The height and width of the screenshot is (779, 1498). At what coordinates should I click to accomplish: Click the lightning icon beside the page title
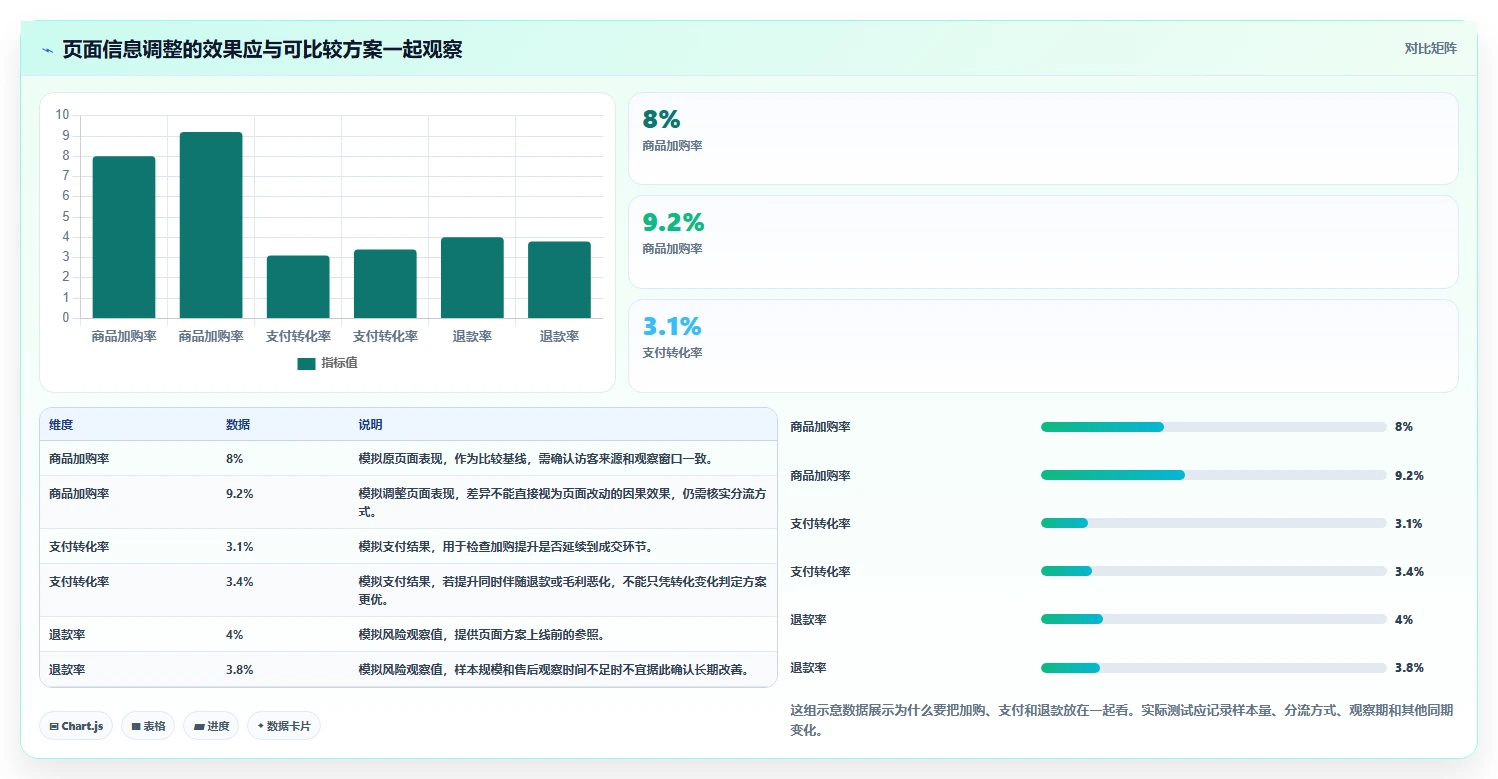(48, 50)
